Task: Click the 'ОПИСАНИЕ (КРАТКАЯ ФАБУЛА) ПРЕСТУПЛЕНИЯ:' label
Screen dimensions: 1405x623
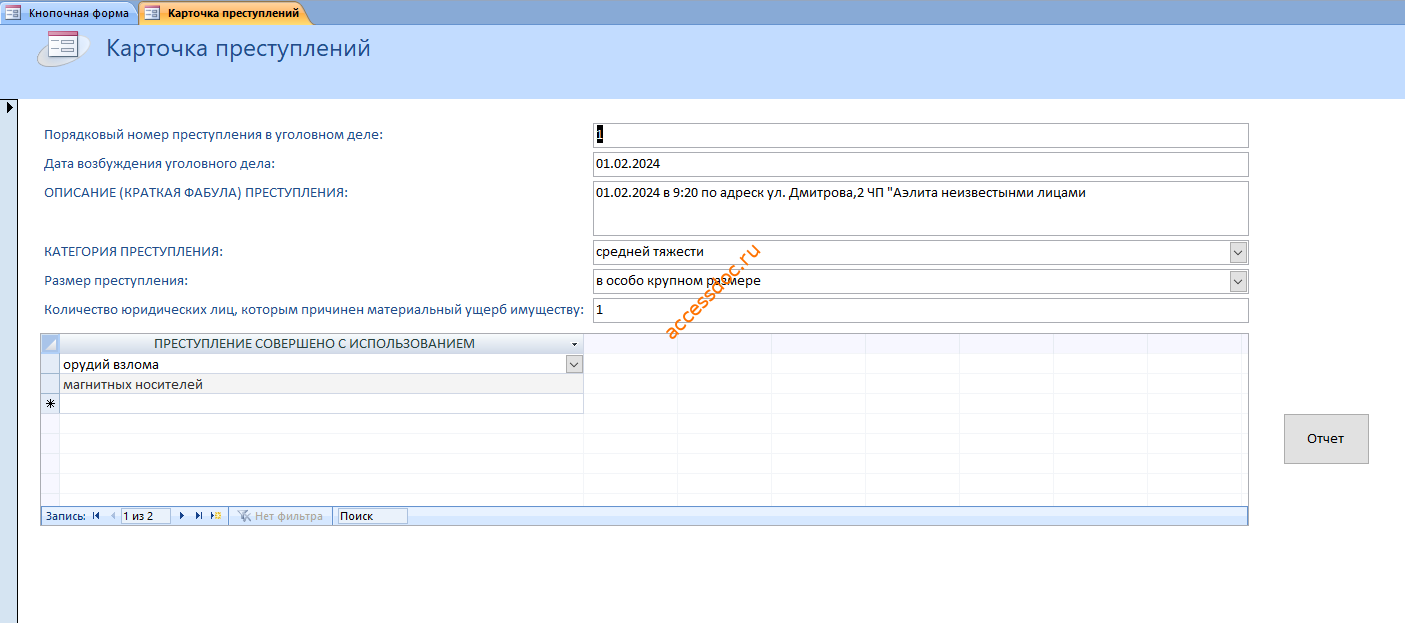Action: pos(196,193)
